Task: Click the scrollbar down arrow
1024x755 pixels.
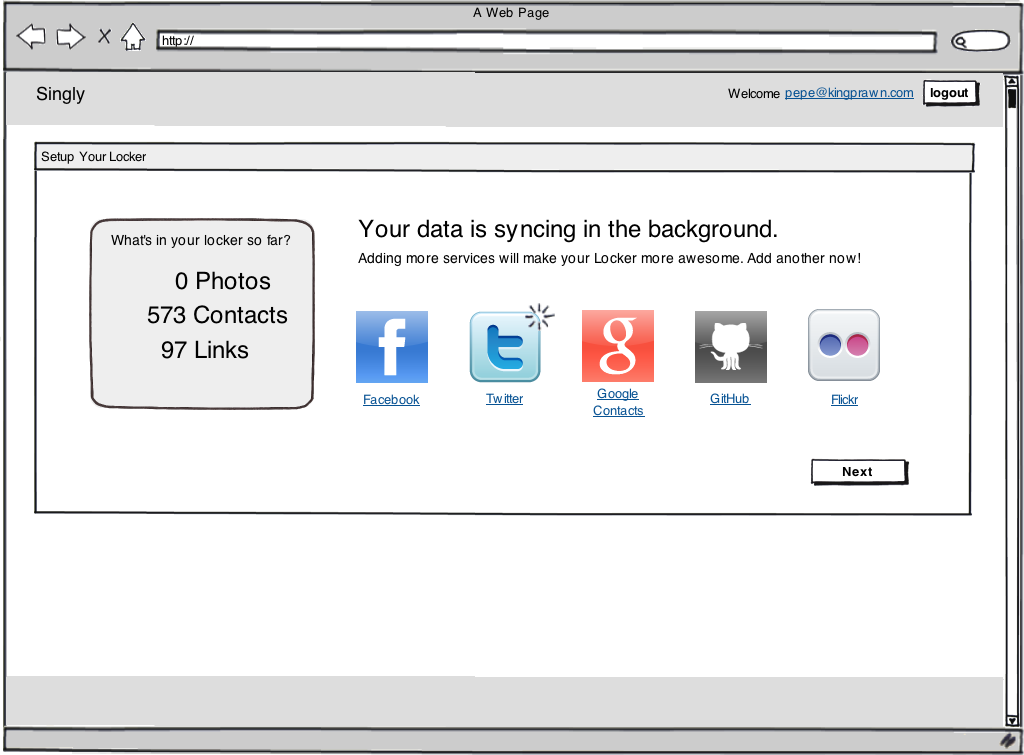Action: point(1012,721)
